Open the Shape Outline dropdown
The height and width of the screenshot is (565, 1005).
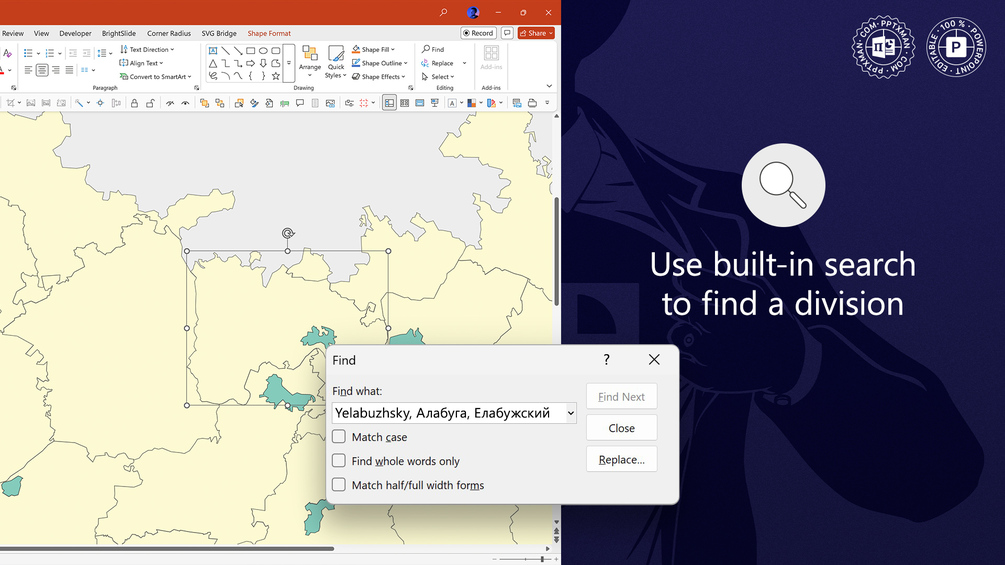click(379, 63)
